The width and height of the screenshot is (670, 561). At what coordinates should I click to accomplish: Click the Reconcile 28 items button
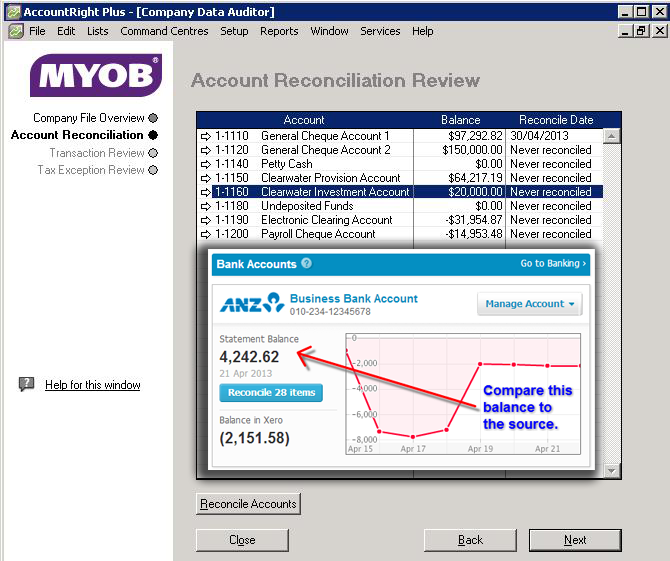point(271,393)
